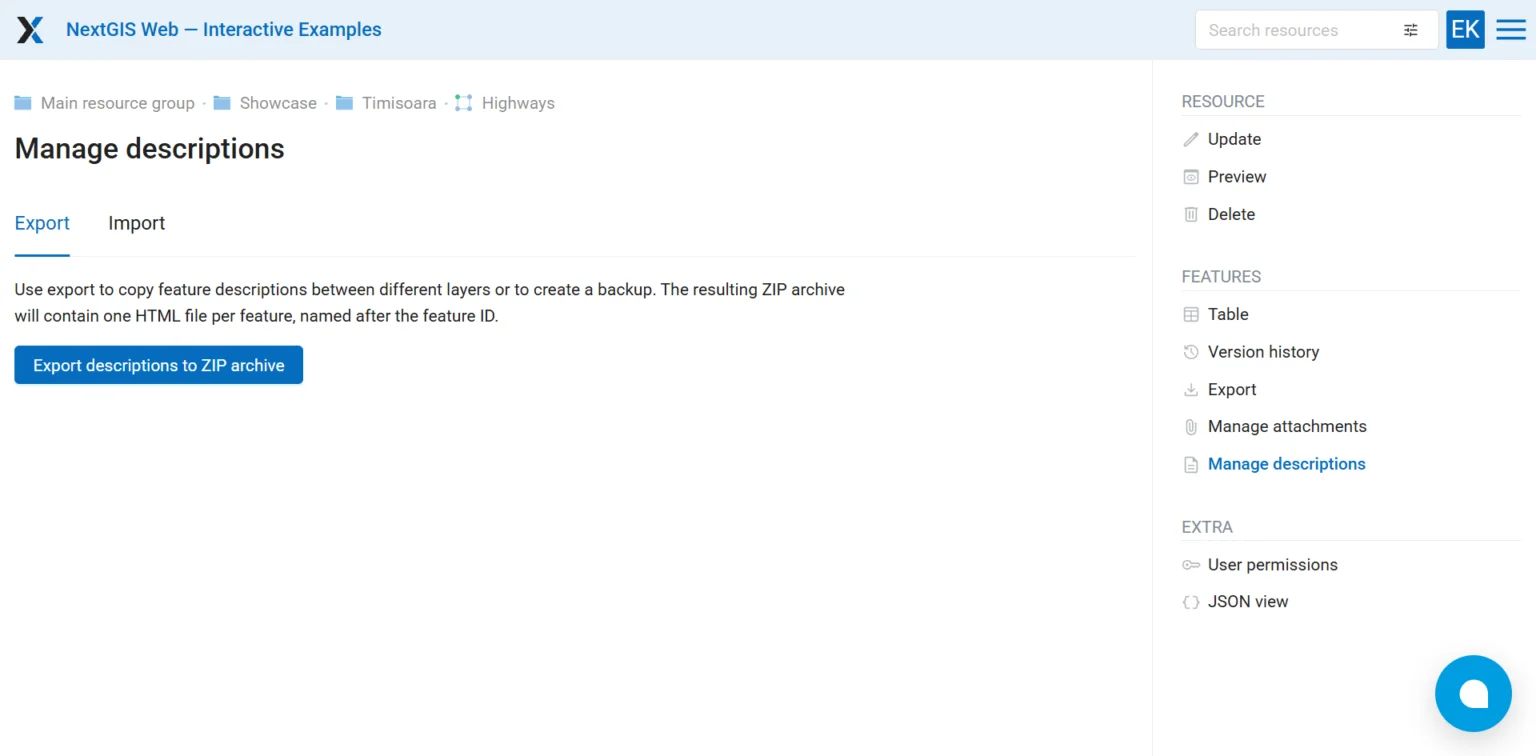Click the Highways vector layer icon in breadcrumb
Screen dimensions: 1536x756
click(463, 103)
